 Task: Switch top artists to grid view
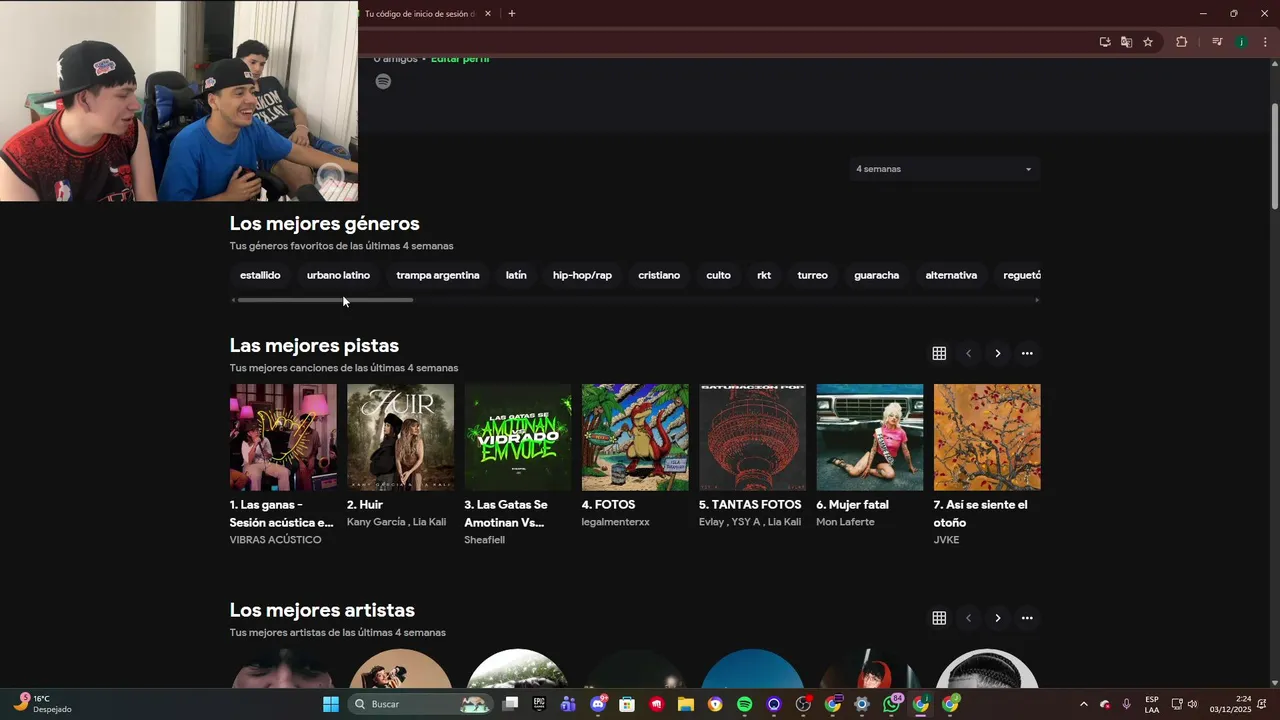939,618
